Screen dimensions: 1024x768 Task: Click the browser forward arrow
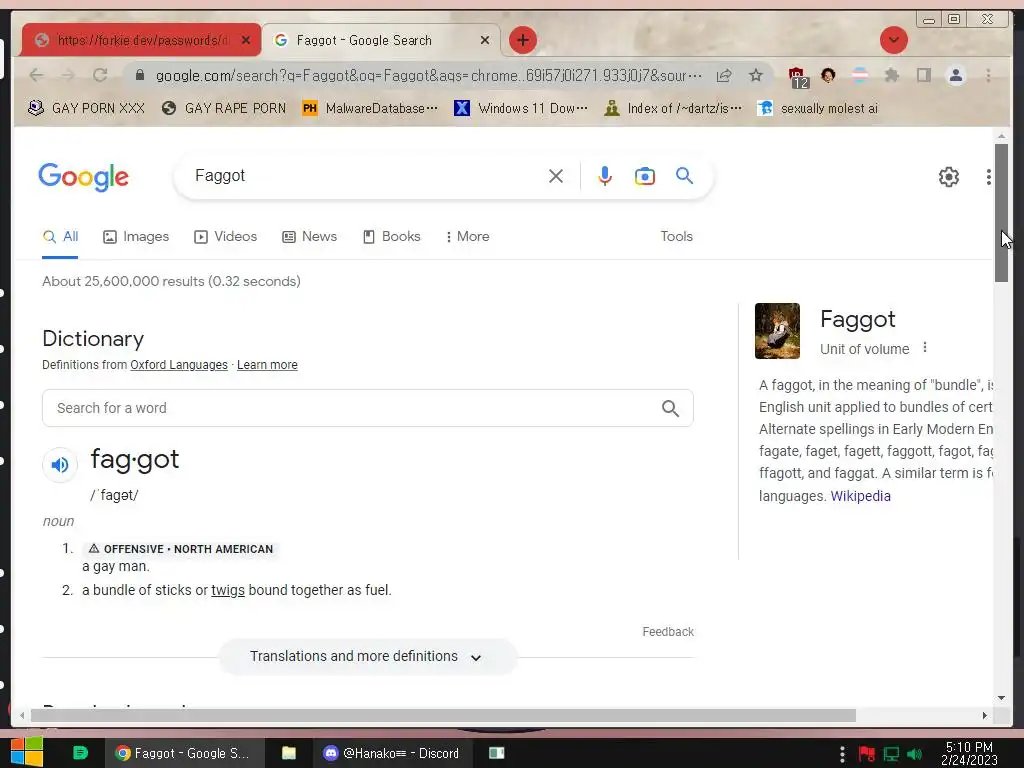pyautogui.click(x=68, y=75)
